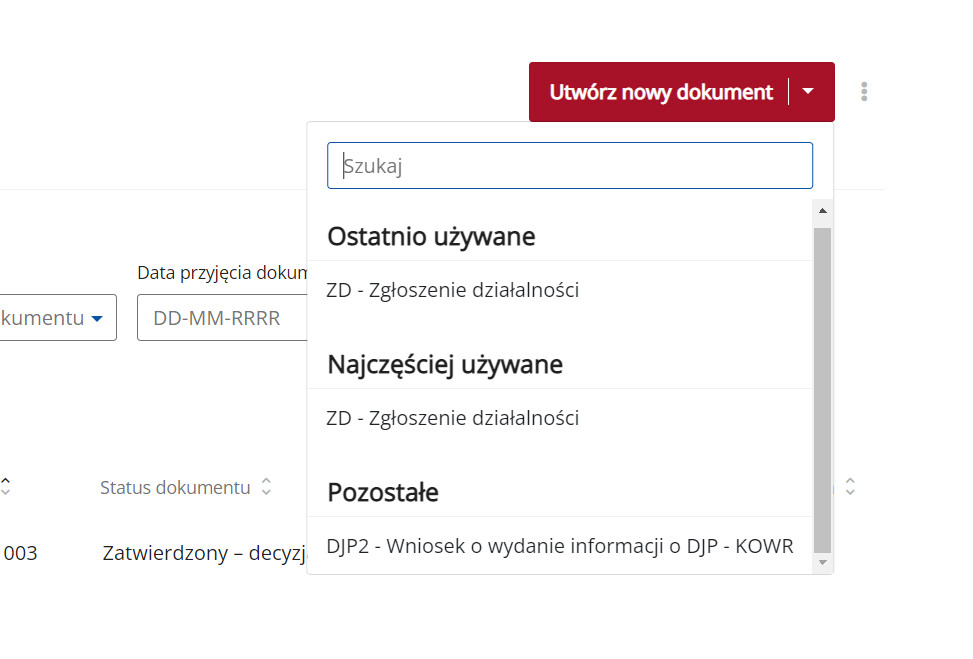Click the DD-MM-RRRR date input
Screen dimensions: 973x659
point(222,318)
